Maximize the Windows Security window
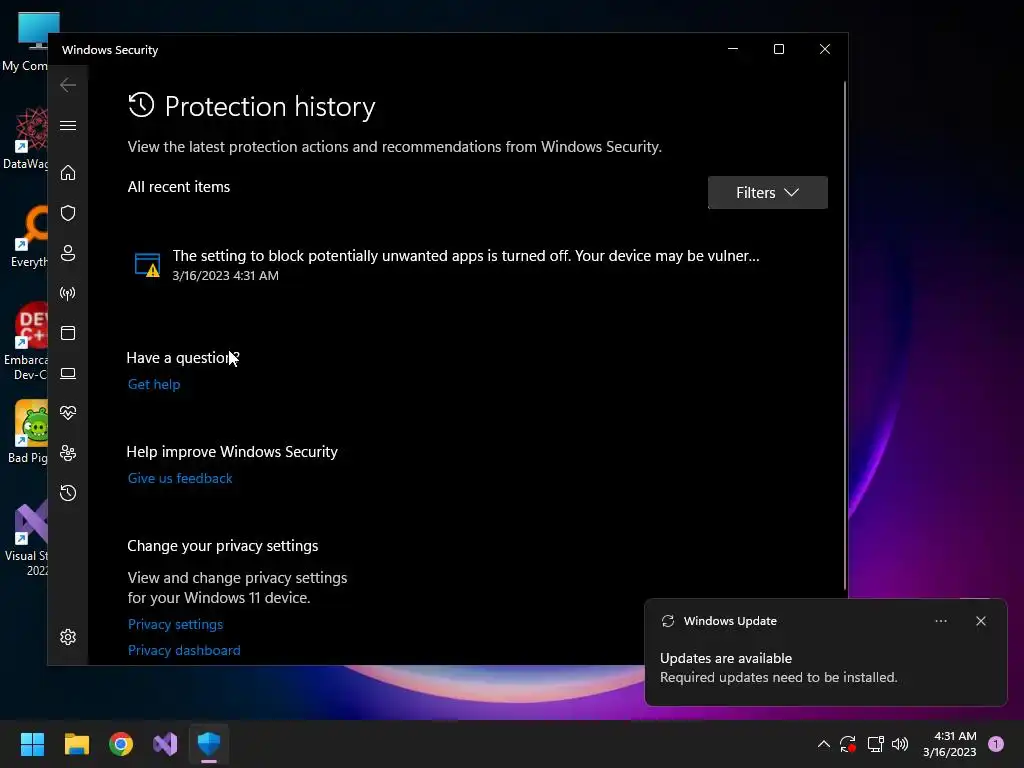The image size is (1024, 768). pos(778,50)
